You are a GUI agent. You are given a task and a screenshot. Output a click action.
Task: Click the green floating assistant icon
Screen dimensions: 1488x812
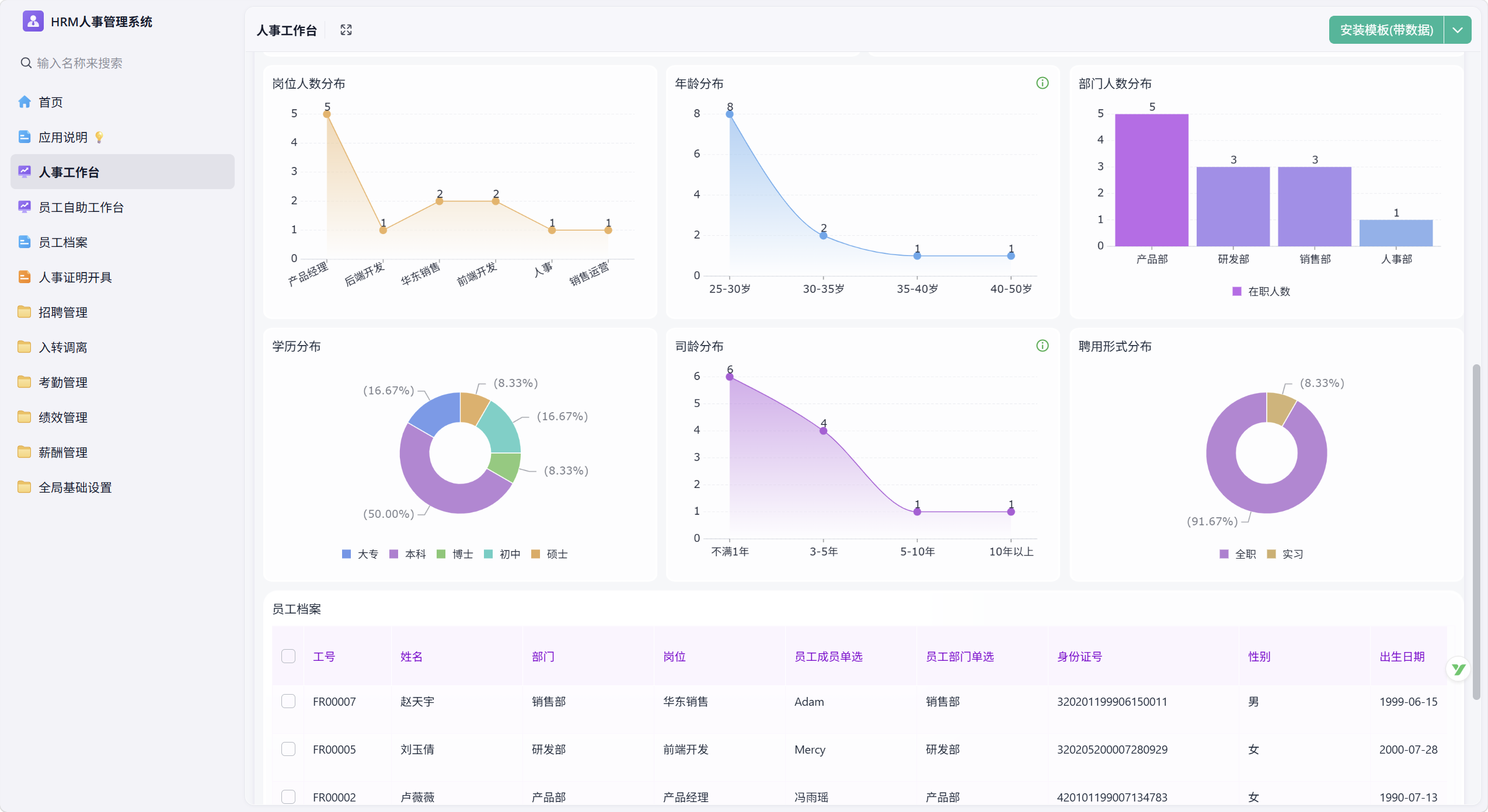pos(1458,669)
